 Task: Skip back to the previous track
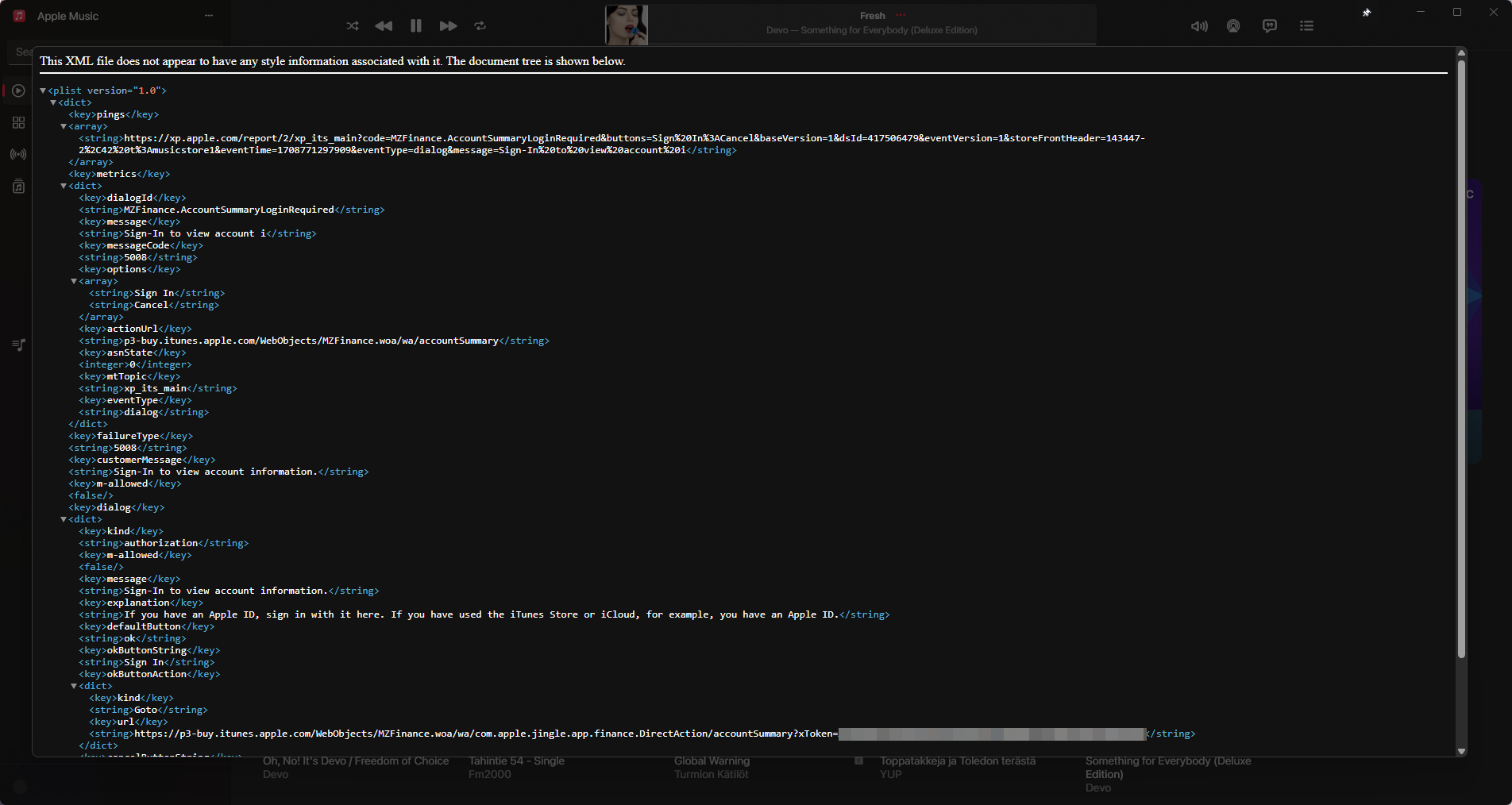pos(384,26)
